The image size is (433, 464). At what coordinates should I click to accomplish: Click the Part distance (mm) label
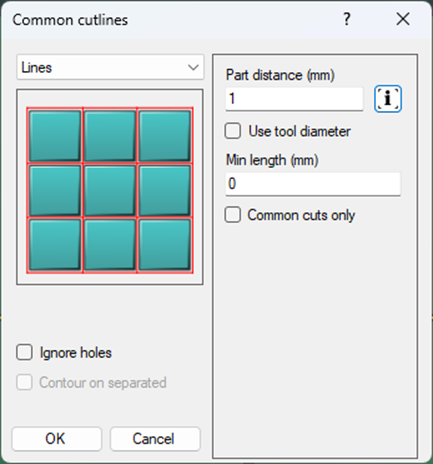[280, 75]
